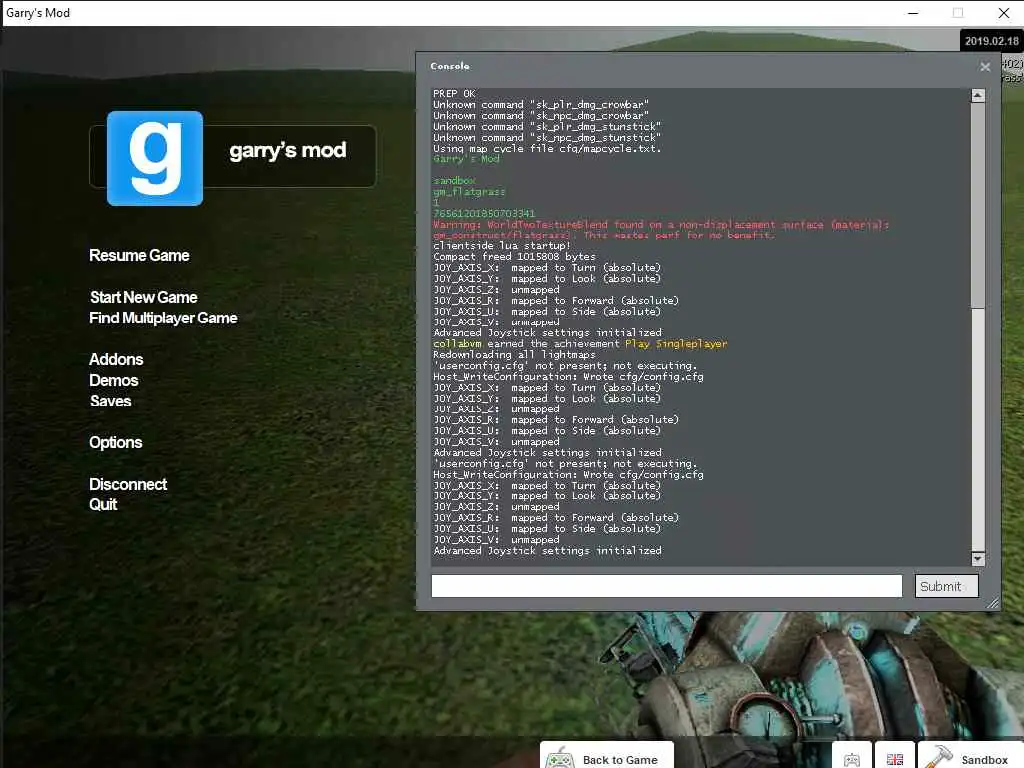1024x768 pixels.
Task: Close the Console window
Action: tap(985, 67)
